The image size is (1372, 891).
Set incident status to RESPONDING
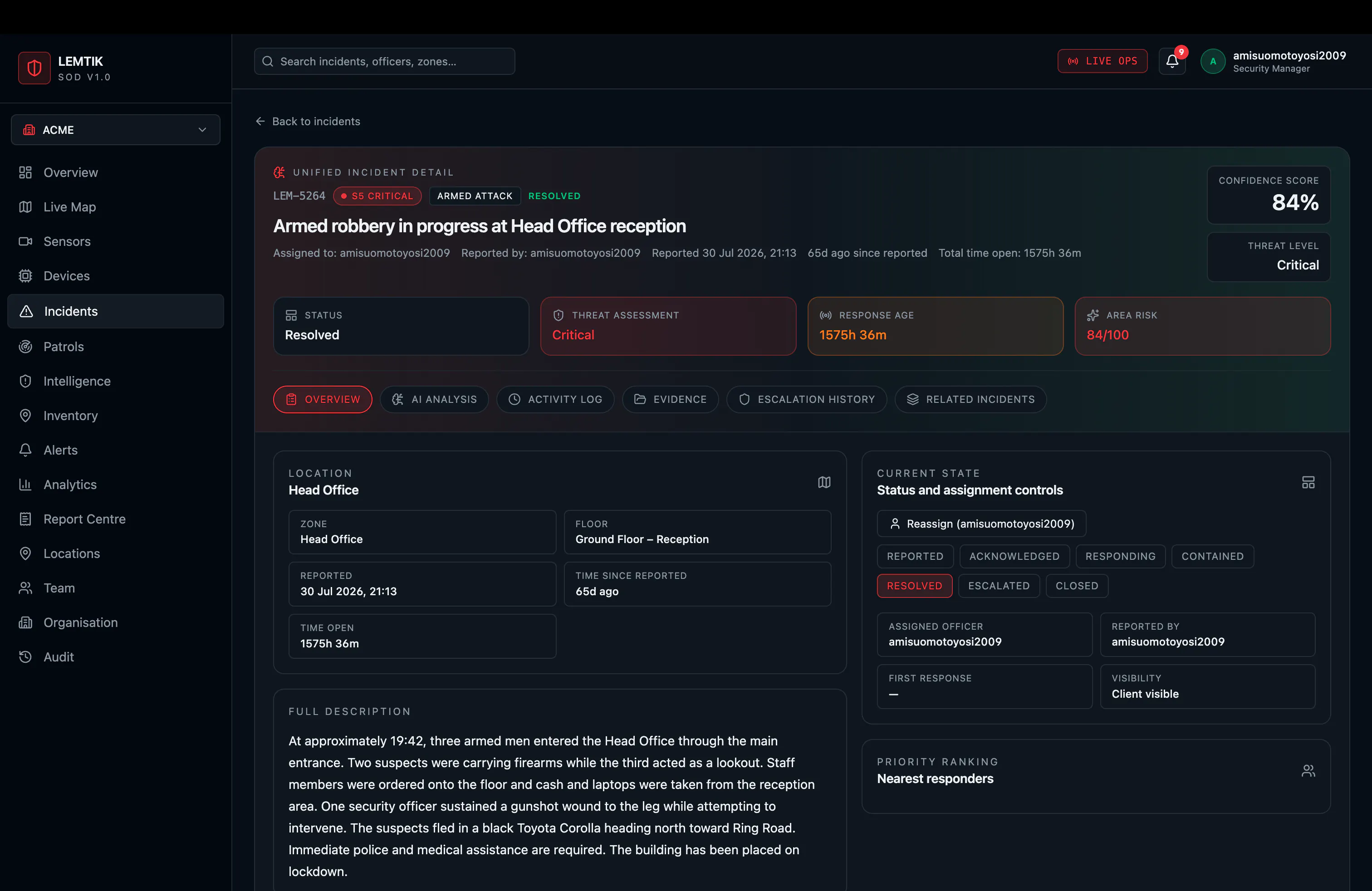(1120, 556)
